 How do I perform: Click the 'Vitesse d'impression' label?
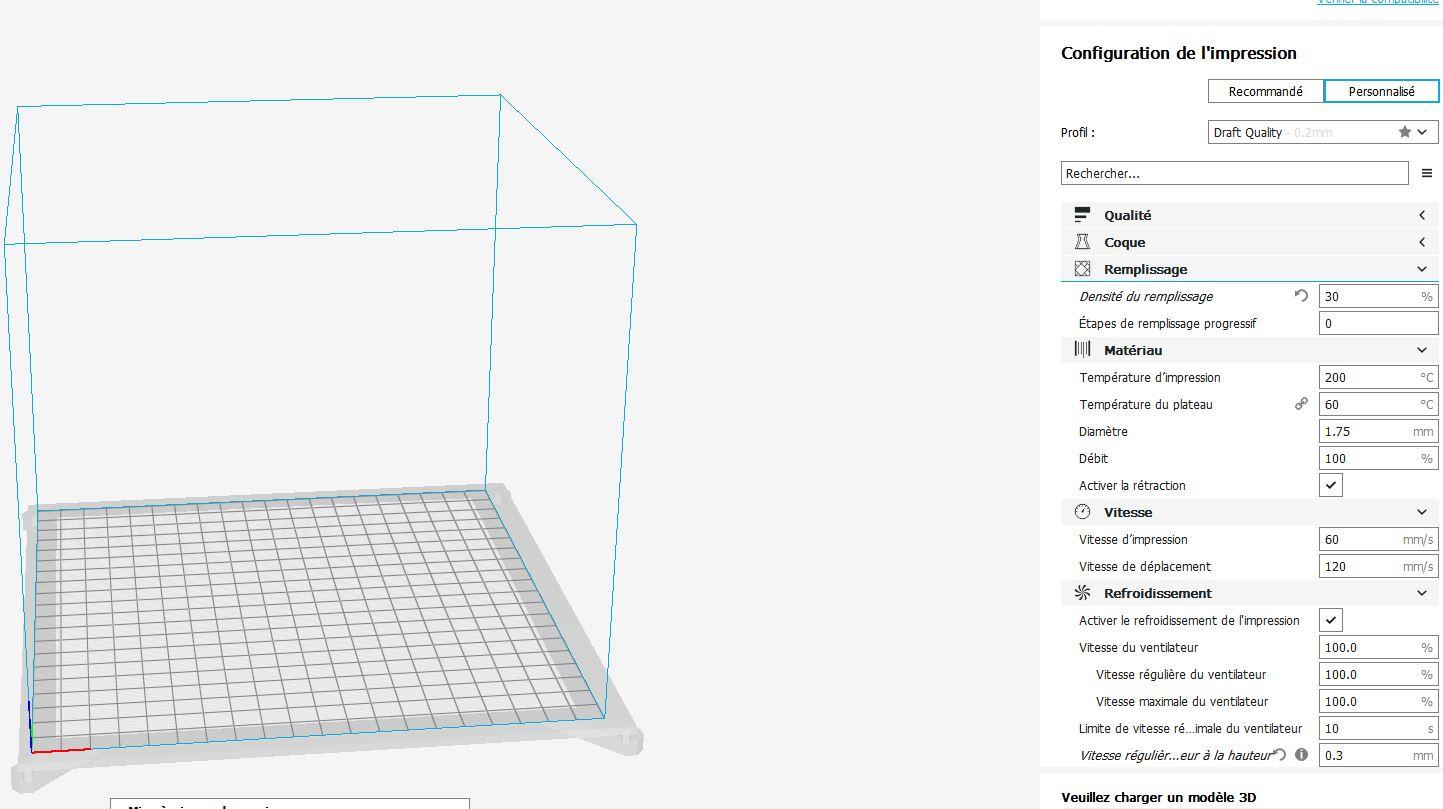[1133, 539]
